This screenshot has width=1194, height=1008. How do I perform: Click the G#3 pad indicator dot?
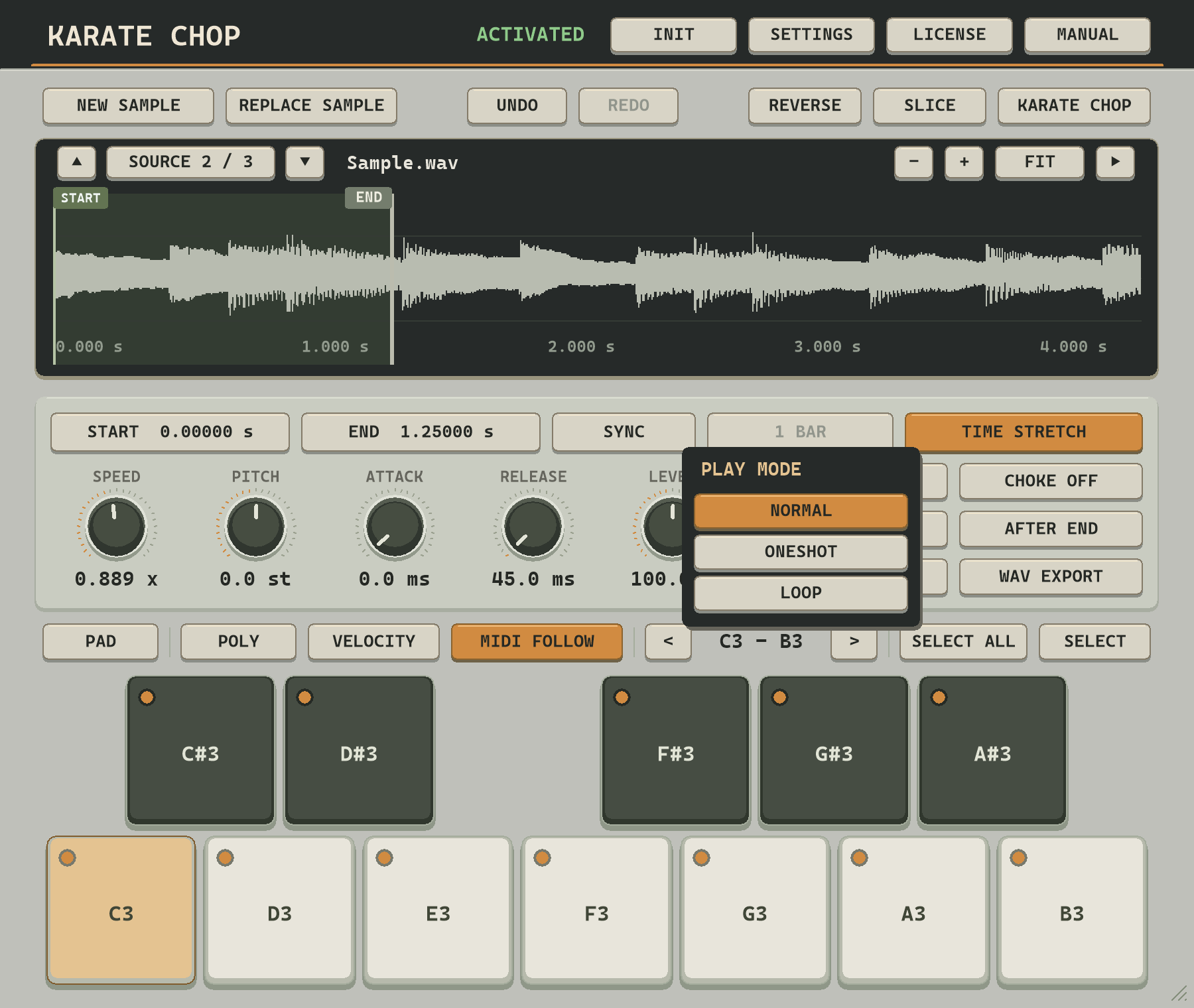point(779,697)
